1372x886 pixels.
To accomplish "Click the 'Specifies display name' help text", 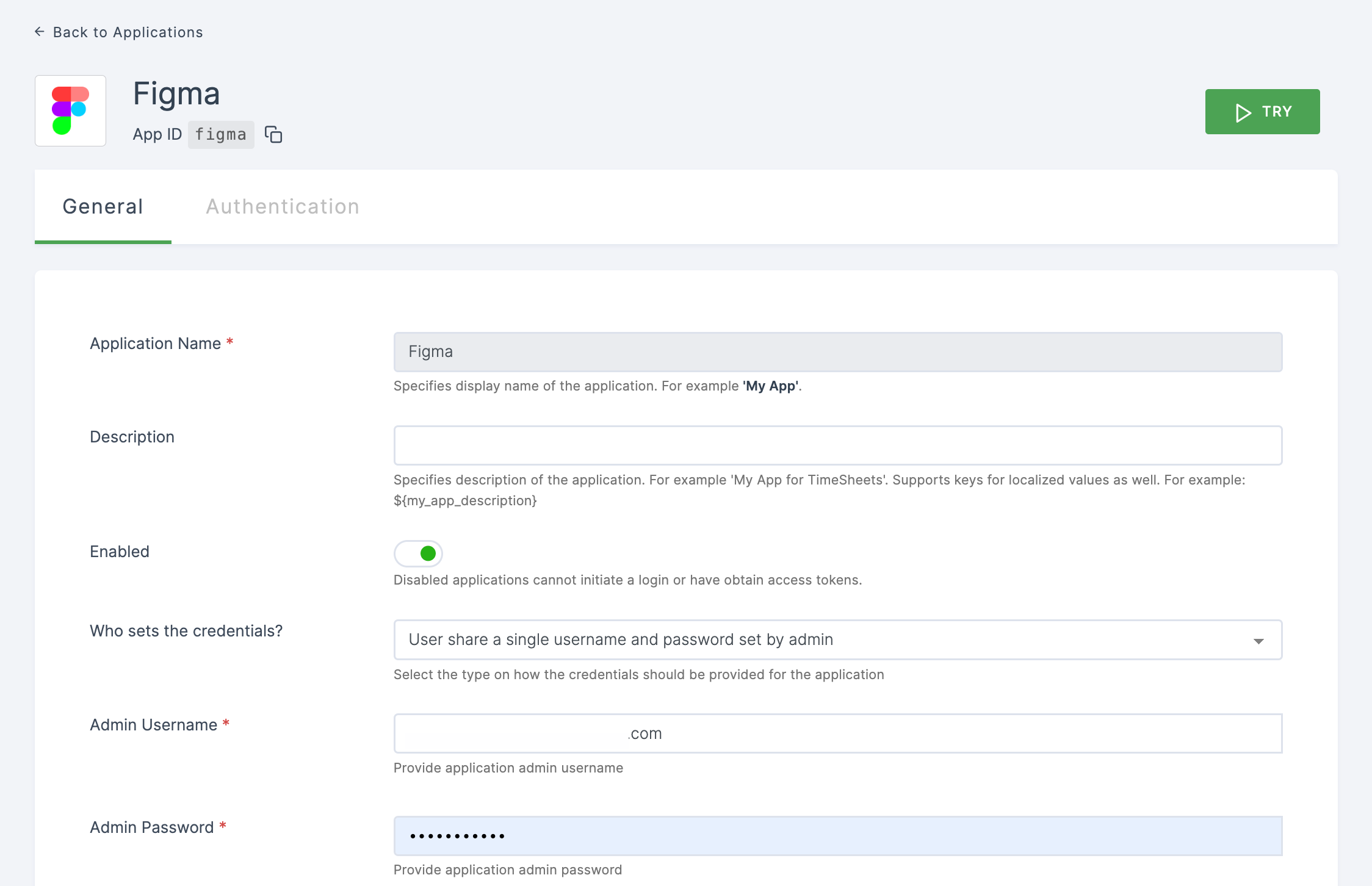I will coord(598,386).
